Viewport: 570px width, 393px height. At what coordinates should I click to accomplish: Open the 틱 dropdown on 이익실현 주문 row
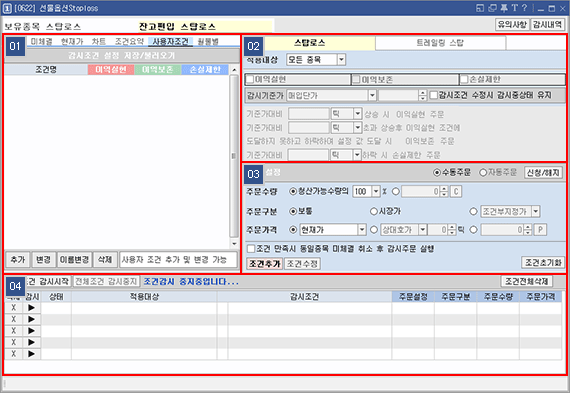358,114
